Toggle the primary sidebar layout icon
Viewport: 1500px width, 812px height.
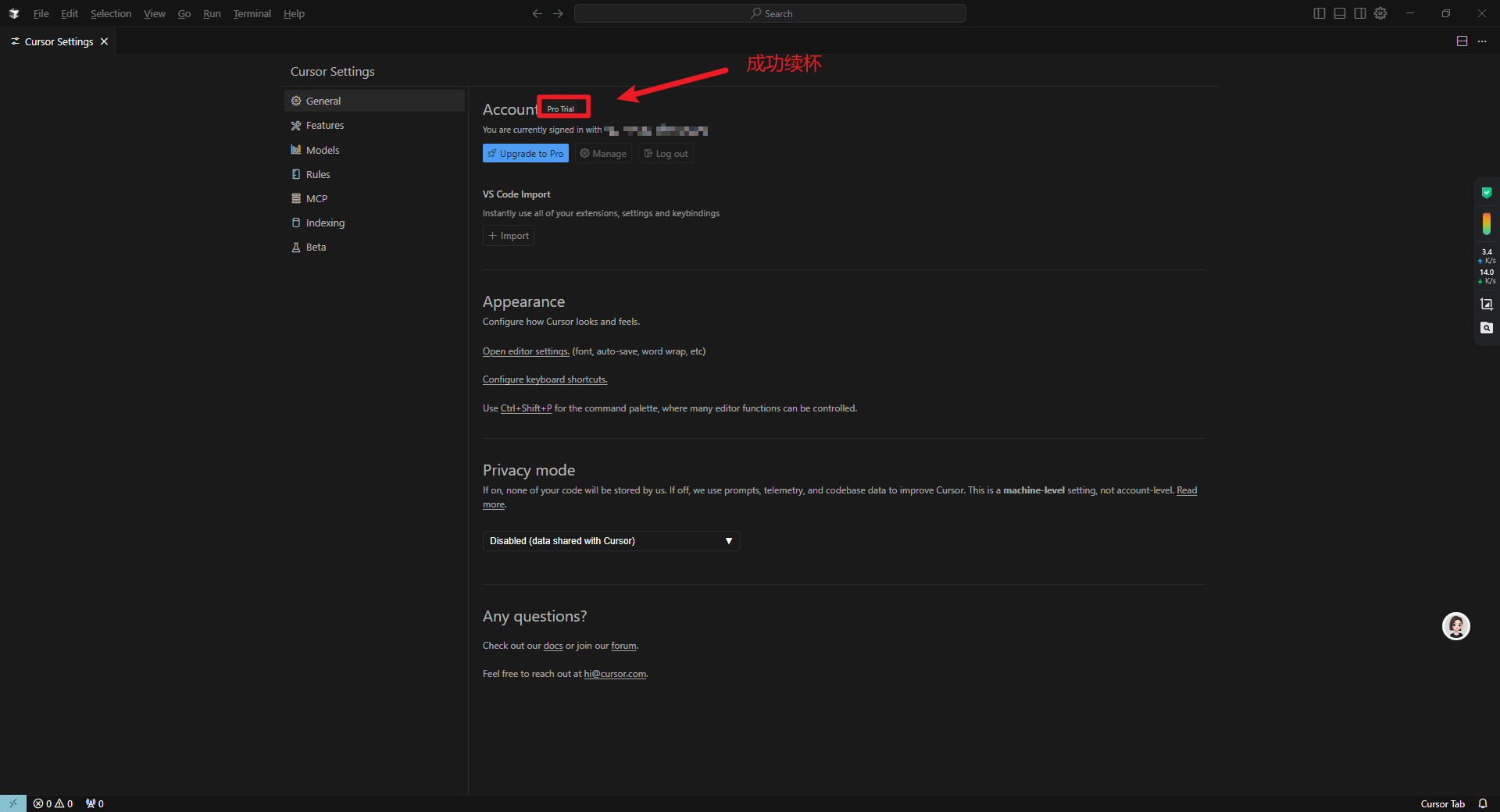[x=1320, y=13]
